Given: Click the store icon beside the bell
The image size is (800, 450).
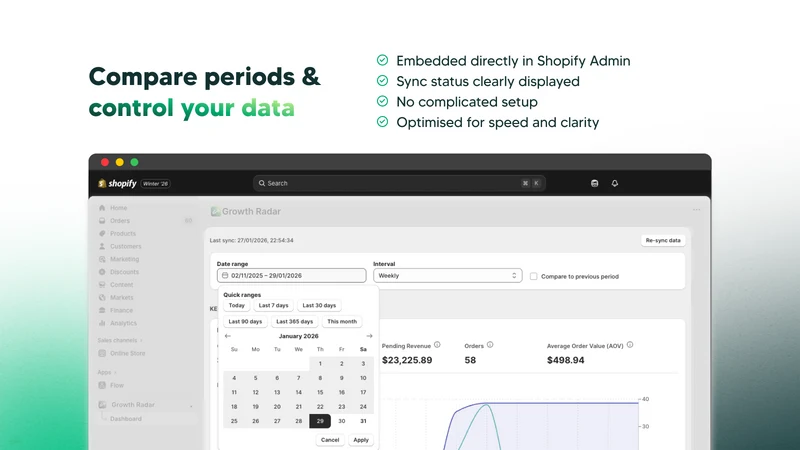Looking at the screenshot, I should [x=594, y=183].
